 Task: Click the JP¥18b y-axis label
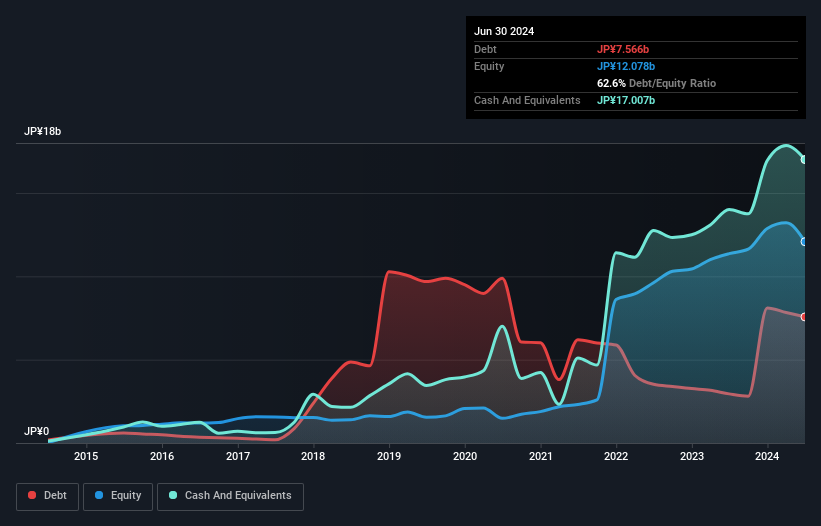click(42, 131)
